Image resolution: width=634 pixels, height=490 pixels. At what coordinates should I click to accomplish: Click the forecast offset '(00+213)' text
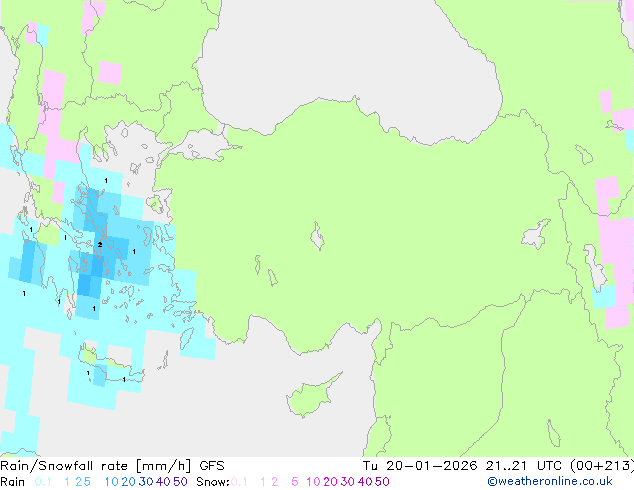(x=602, y=466)
